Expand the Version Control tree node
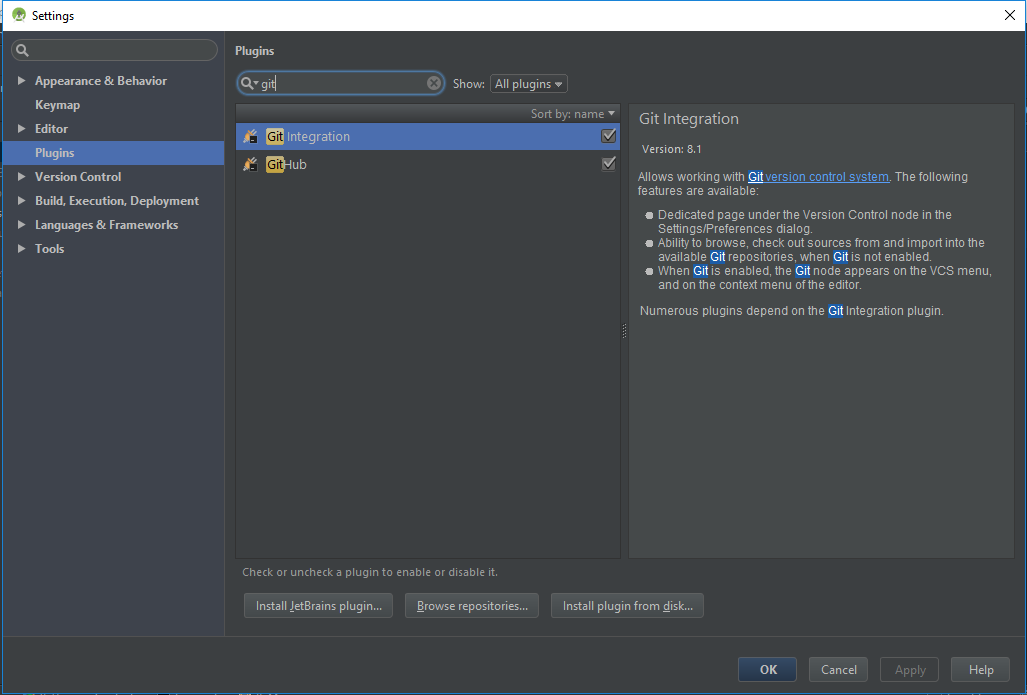 click(22, 177)
